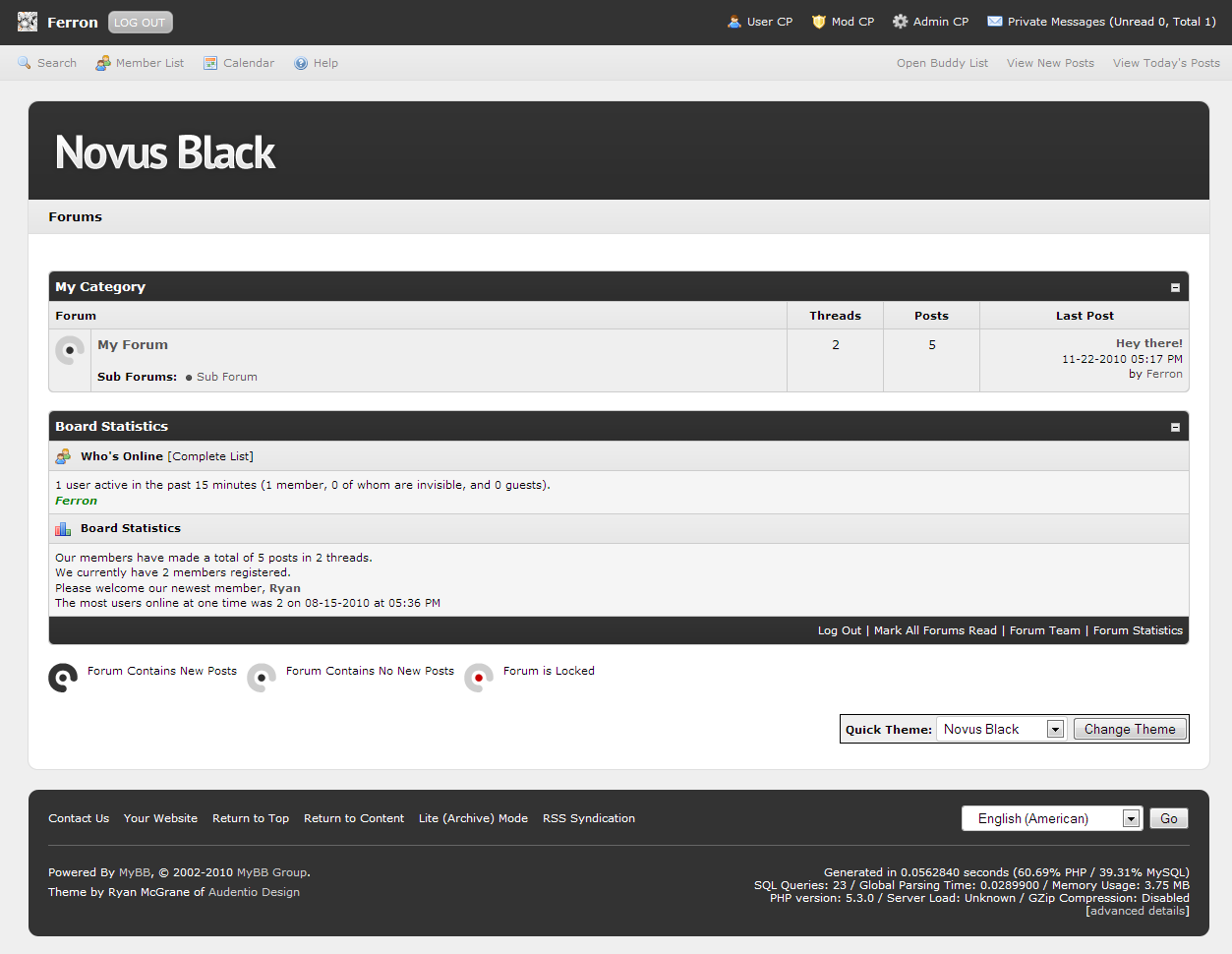Click the Help question mark icon

[x=301, y=63]
